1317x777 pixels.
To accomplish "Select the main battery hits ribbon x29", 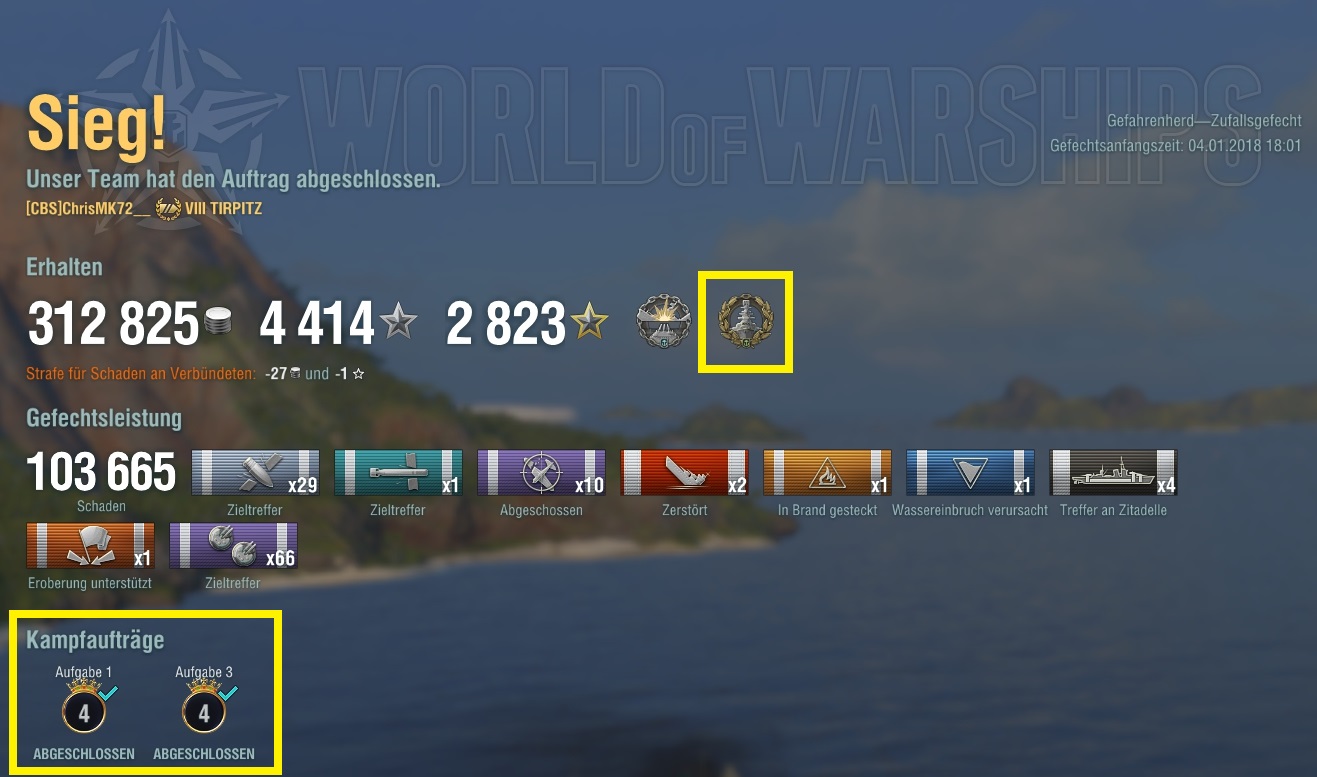I will (255, 473).
